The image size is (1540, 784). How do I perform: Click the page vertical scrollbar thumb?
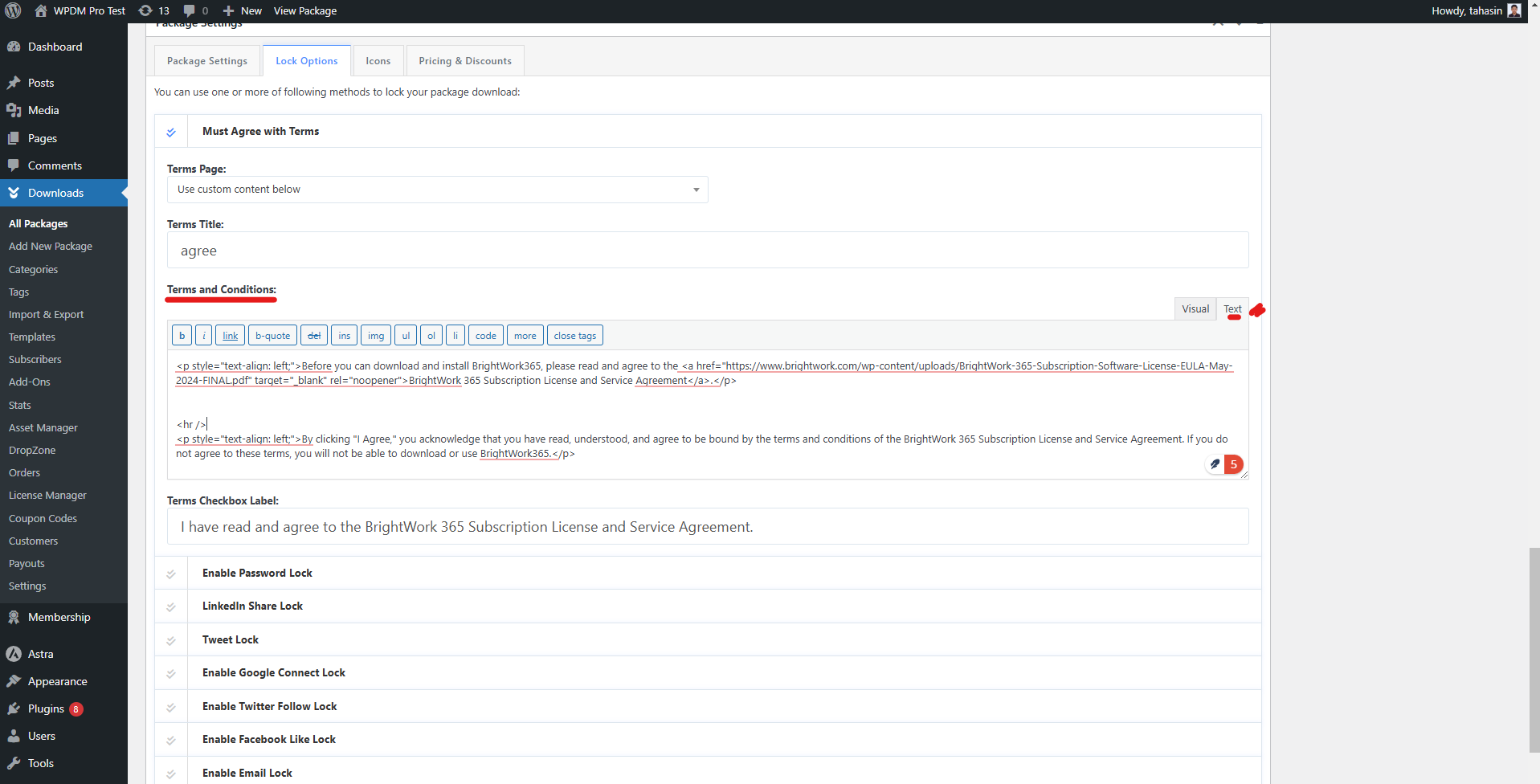(1534, 650)
